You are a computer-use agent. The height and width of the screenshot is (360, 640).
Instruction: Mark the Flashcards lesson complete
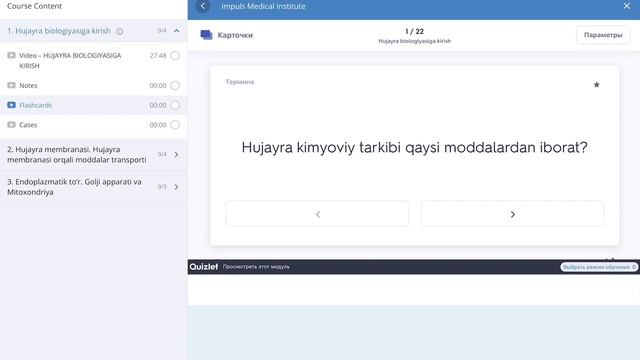pos(175,105)
